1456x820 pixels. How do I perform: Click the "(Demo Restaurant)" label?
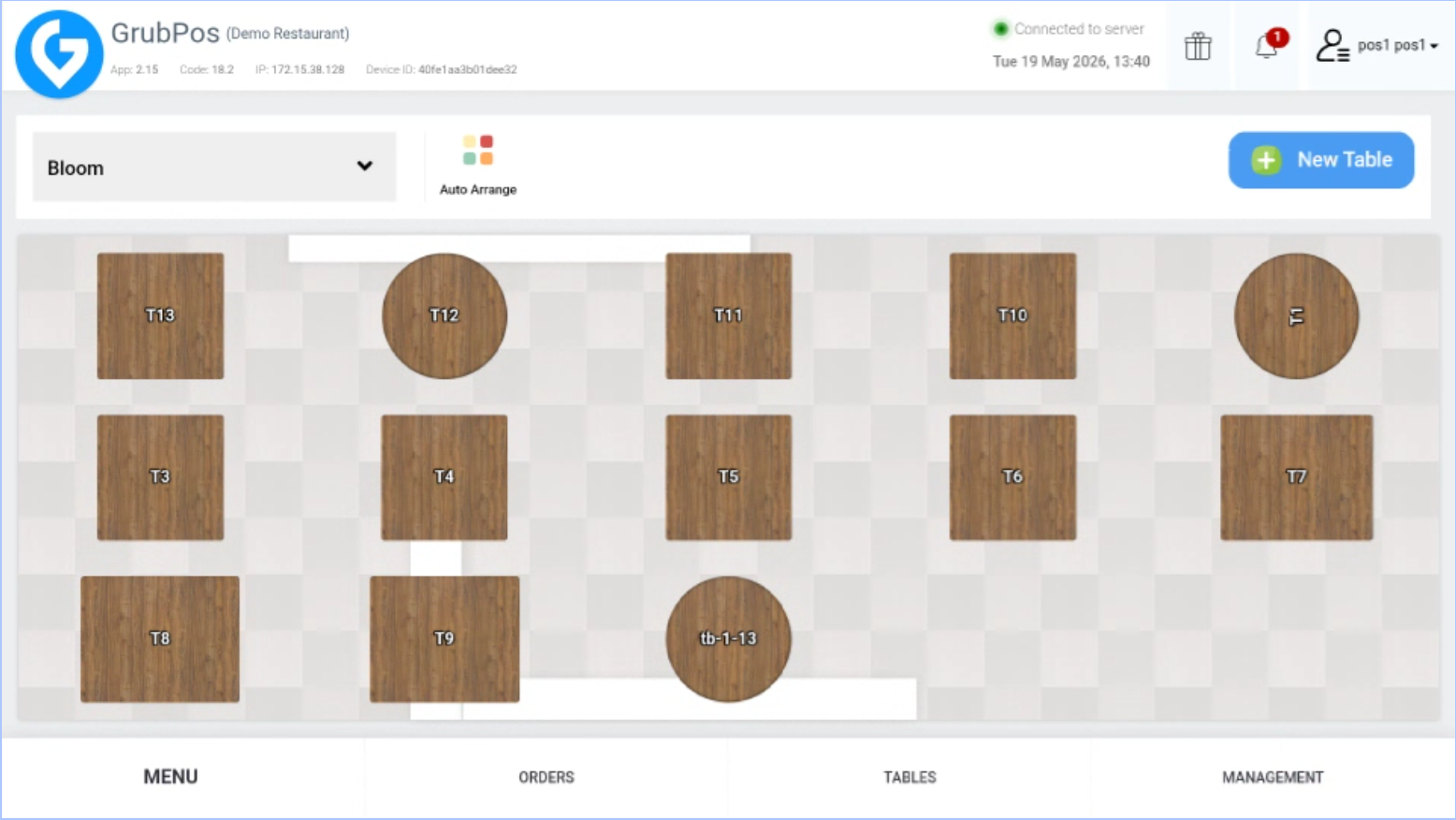click(287, 34)
